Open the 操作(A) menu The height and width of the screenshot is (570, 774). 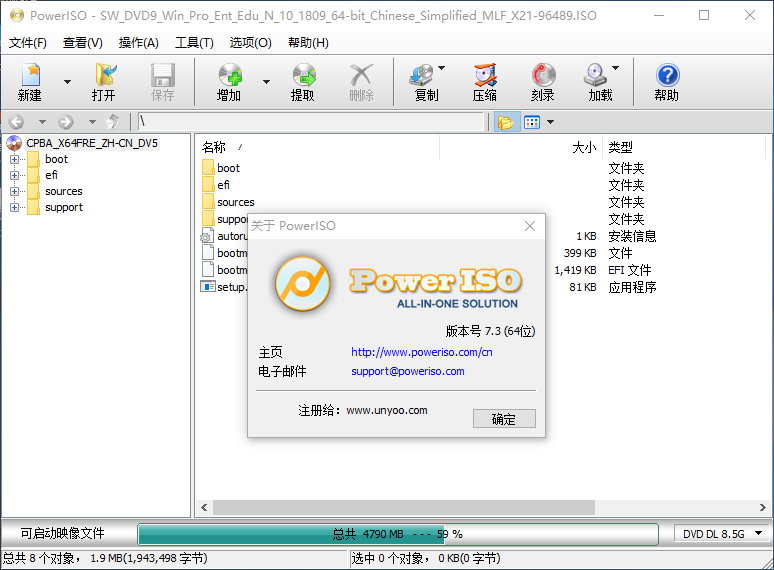pos(139,43)
